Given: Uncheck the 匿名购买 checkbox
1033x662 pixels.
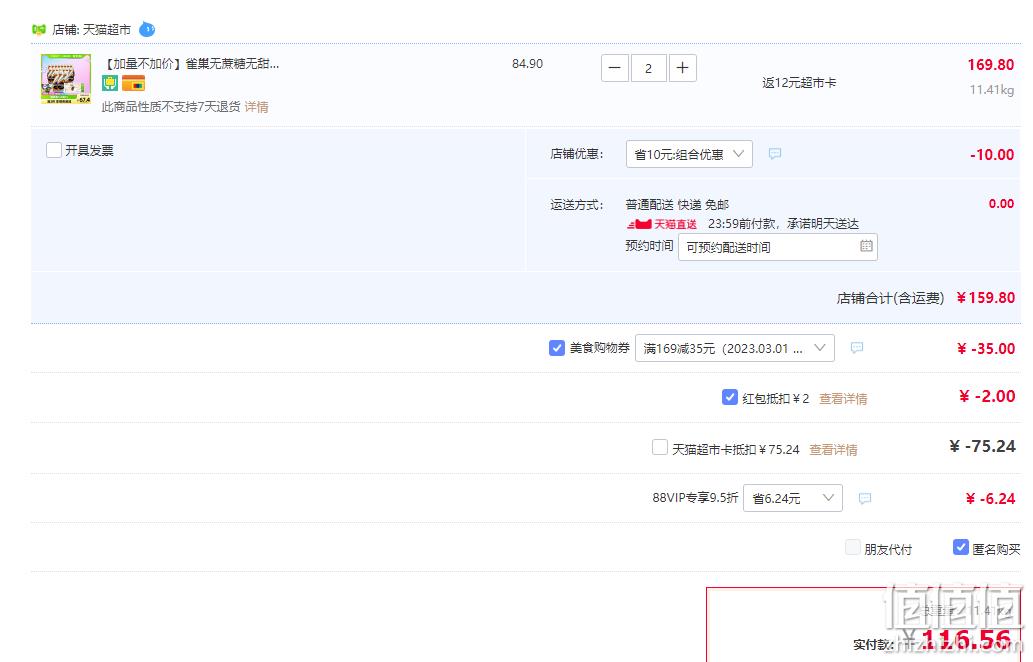Looking at the screenshot, I should click(x=961, y=547).
